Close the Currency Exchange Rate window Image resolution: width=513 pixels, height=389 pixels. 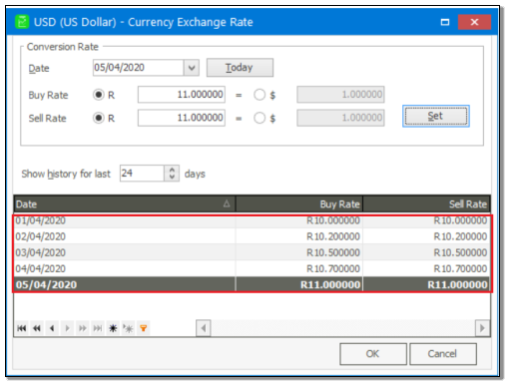click(x=474, y=22)
